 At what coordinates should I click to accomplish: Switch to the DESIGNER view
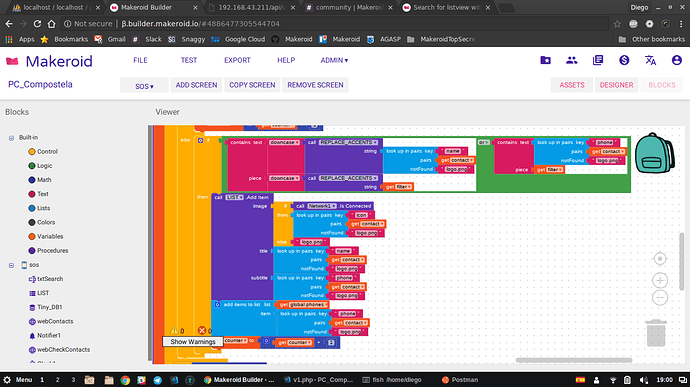click(x=616, y=85)
